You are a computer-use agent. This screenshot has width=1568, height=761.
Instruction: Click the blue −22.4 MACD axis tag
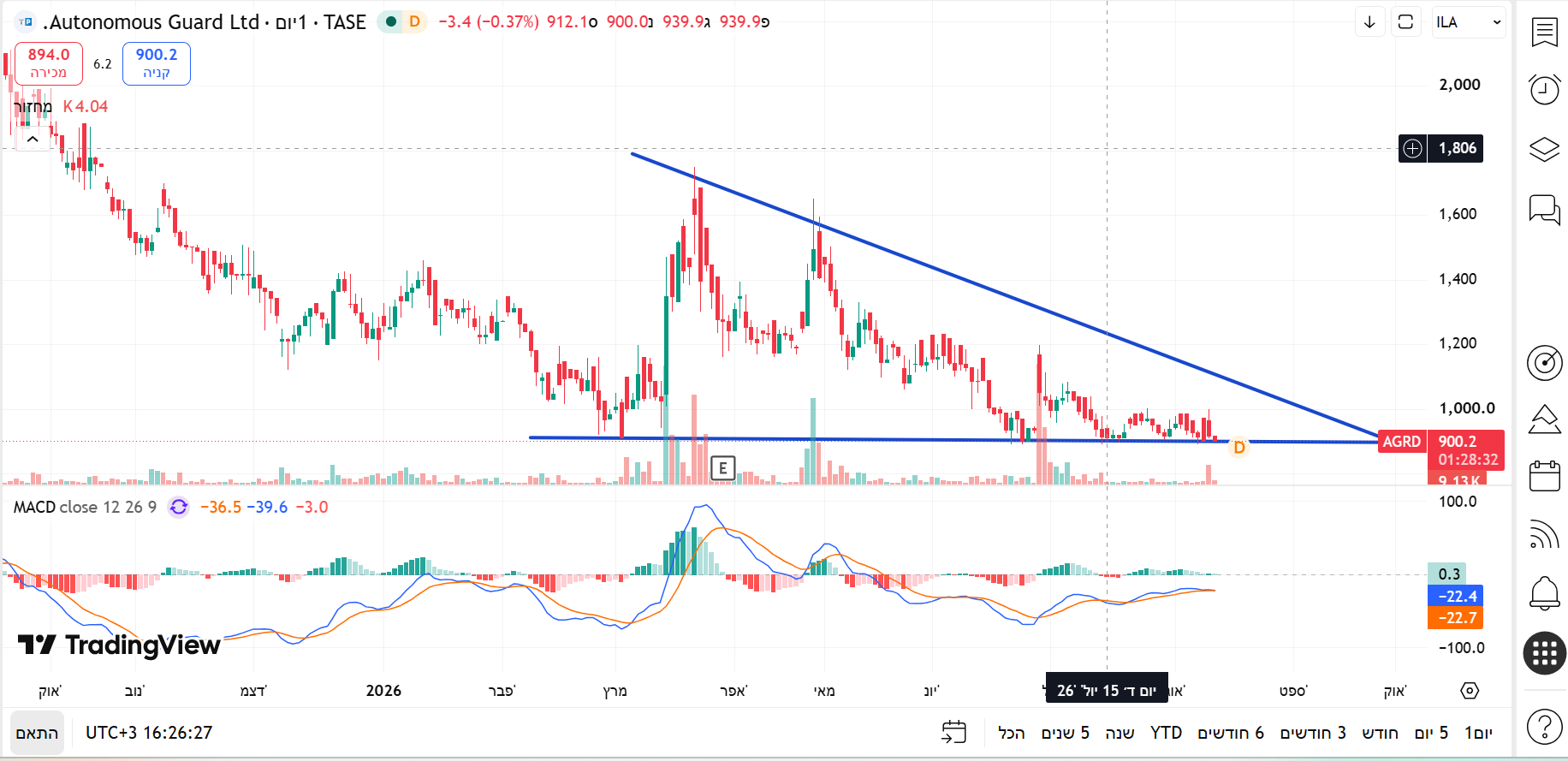coord(1455,596)
